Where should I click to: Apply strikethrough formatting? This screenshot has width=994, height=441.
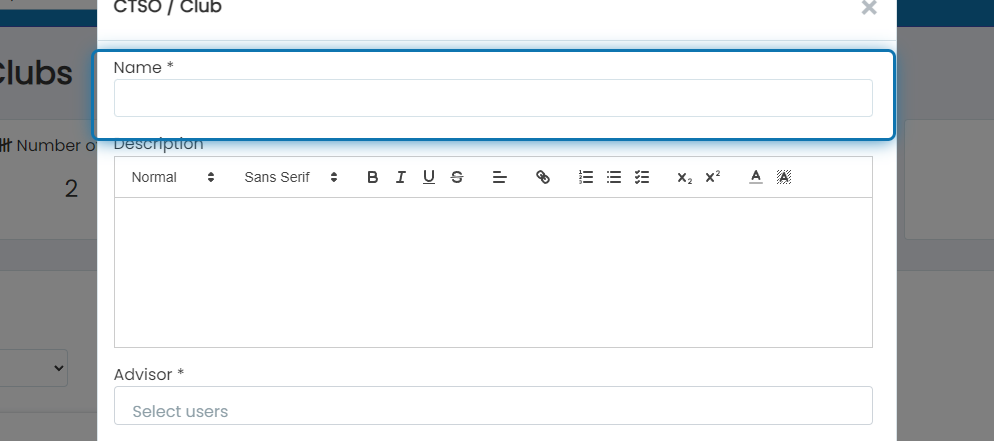coord(456,177)
